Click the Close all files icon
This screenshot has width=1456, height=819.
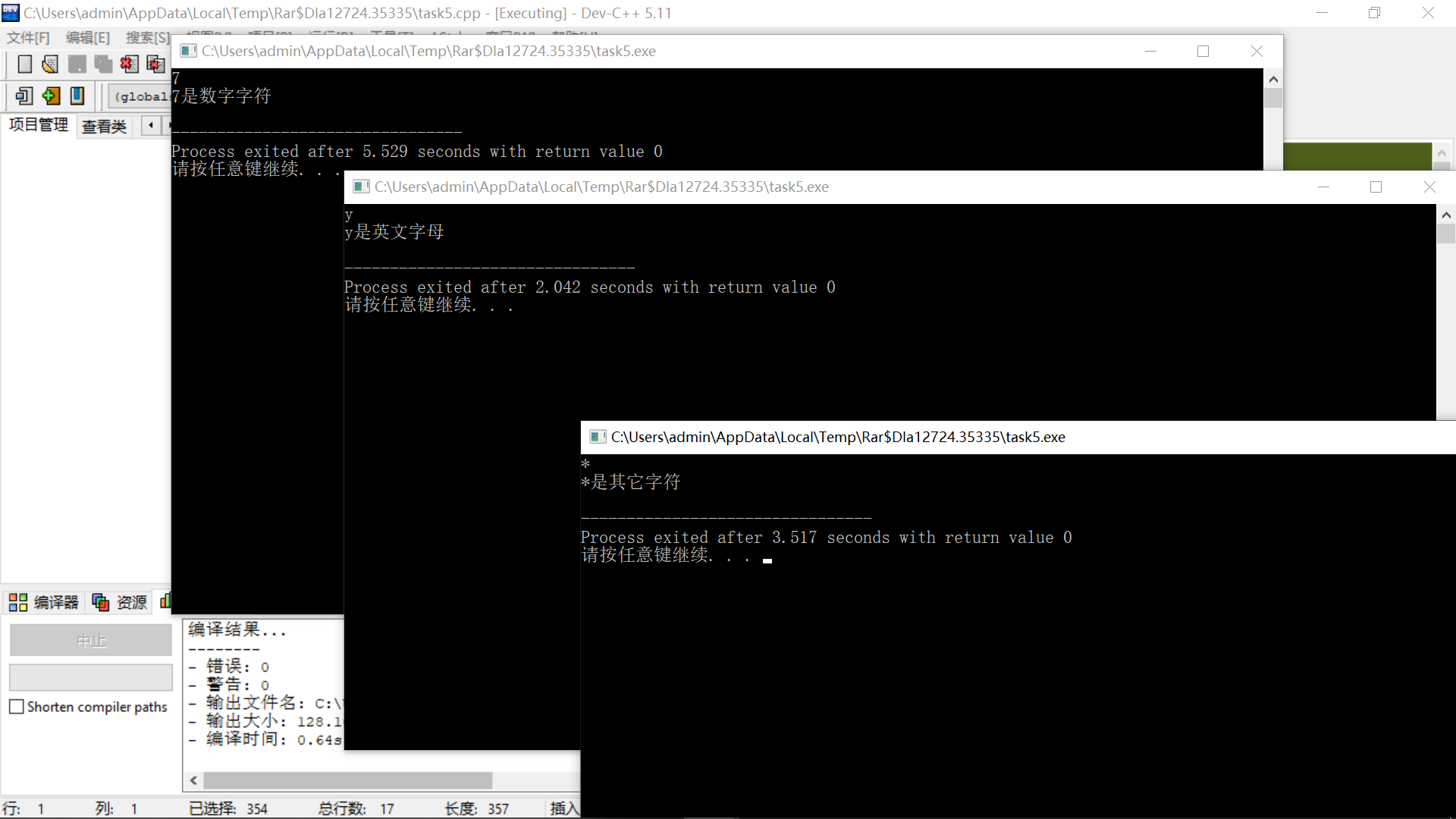pos(155,64)
